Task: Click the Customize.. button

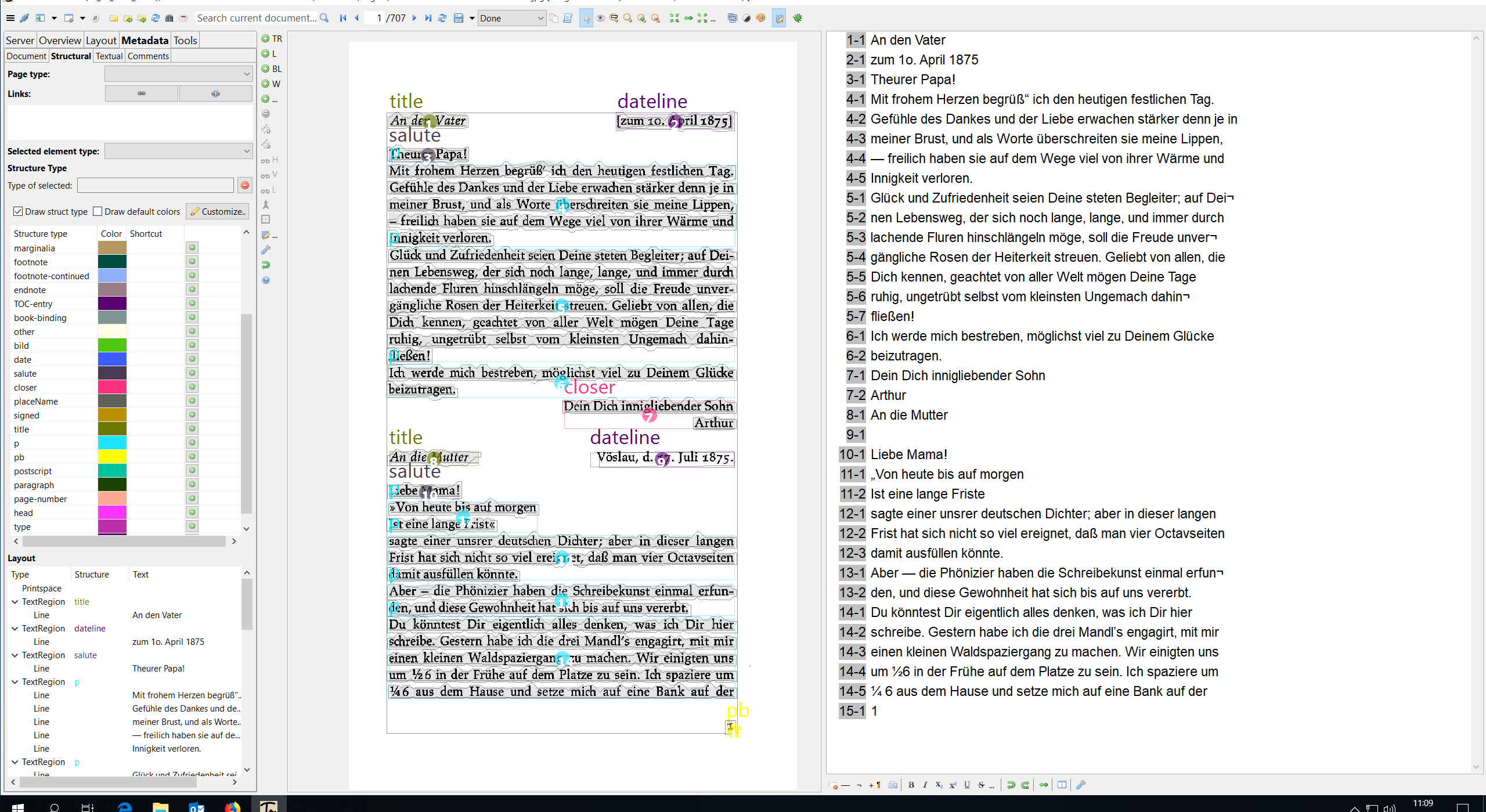Action: click(x=218, y=211)
